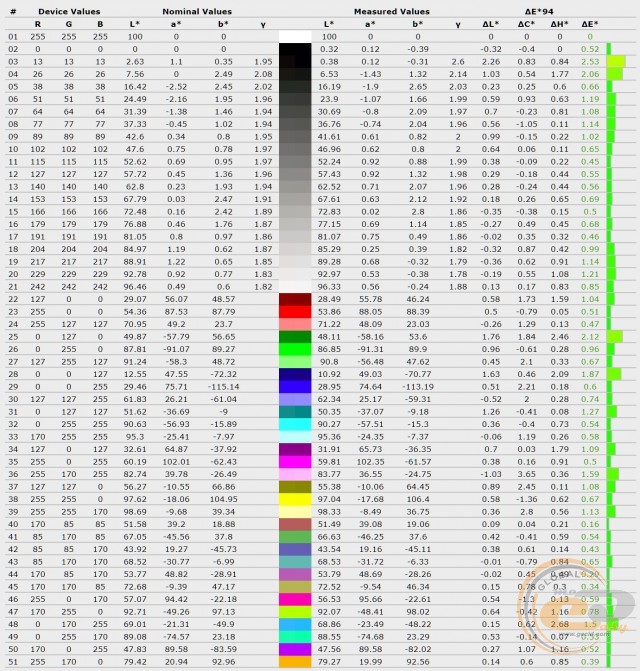Viewport: 640px width, 671px height.
Task: Select the hot pink swatch in row 46
Action: point(295,599)
